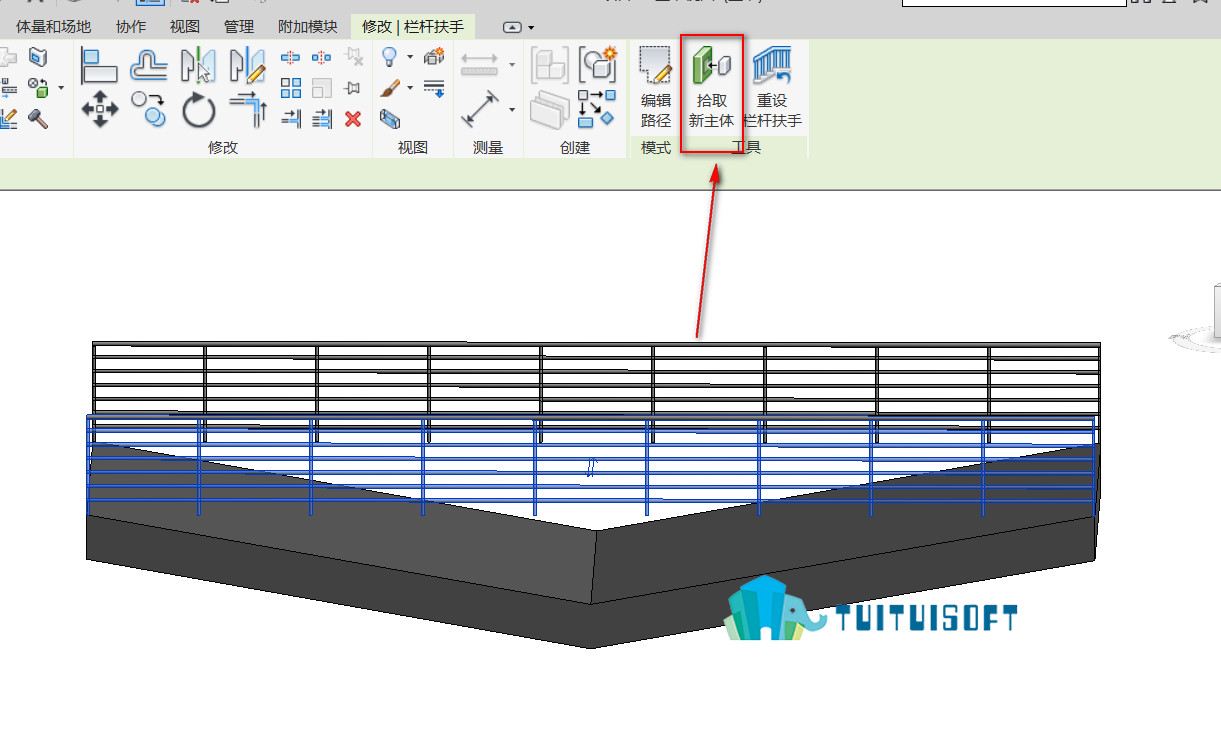Open the 协作 ribbon tab
The height and width of the screenshot is (740, 1221).
tap(131, 27)
